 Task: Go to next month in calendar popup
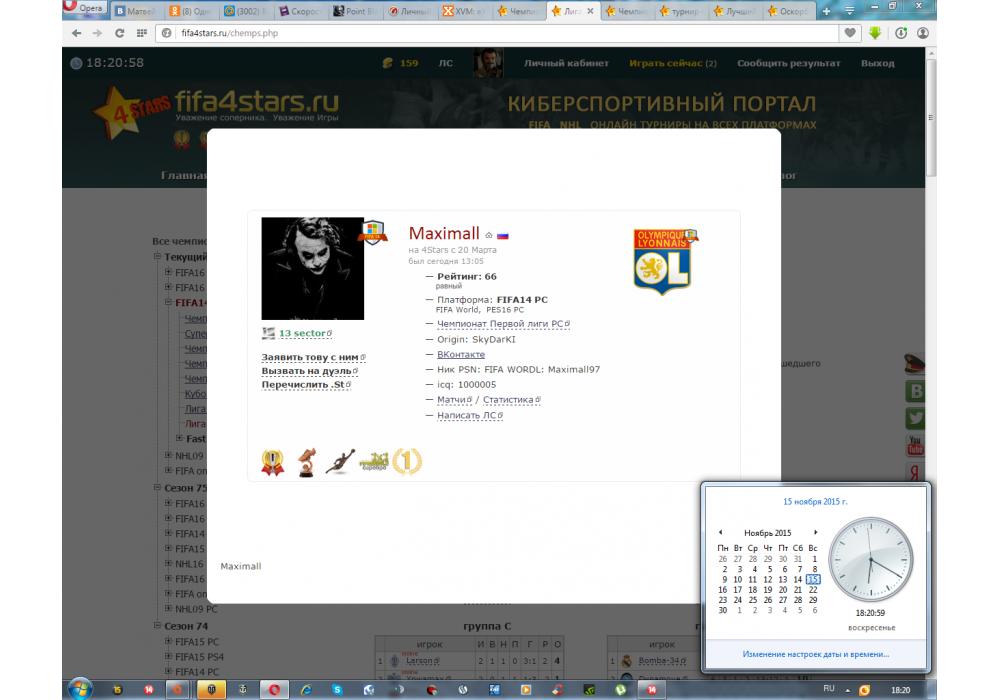815,532
